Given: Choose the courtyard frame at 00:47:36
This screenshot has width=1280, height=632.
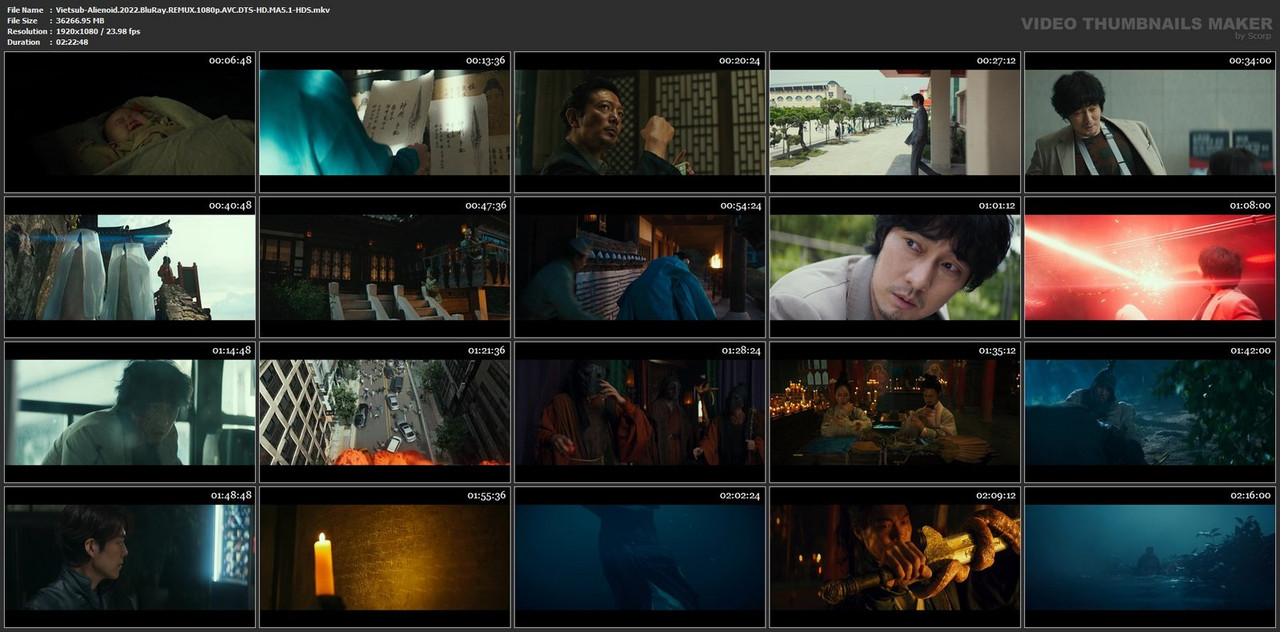Looking at the screenshot, I should point(385,267).
